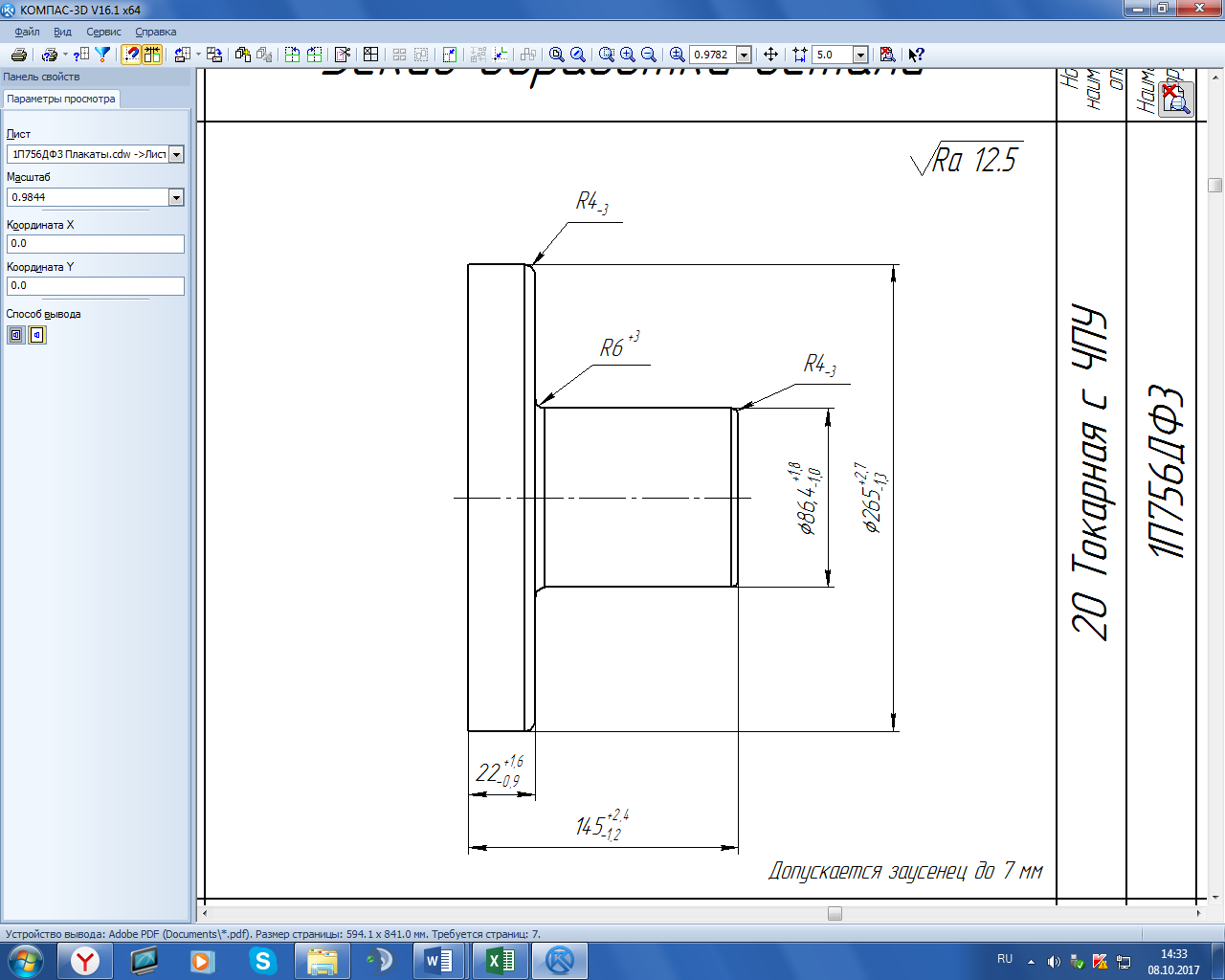Select the first Способ вывода output mode button
The width and height of the screenshot is (1225, 980).
(16, 335)
